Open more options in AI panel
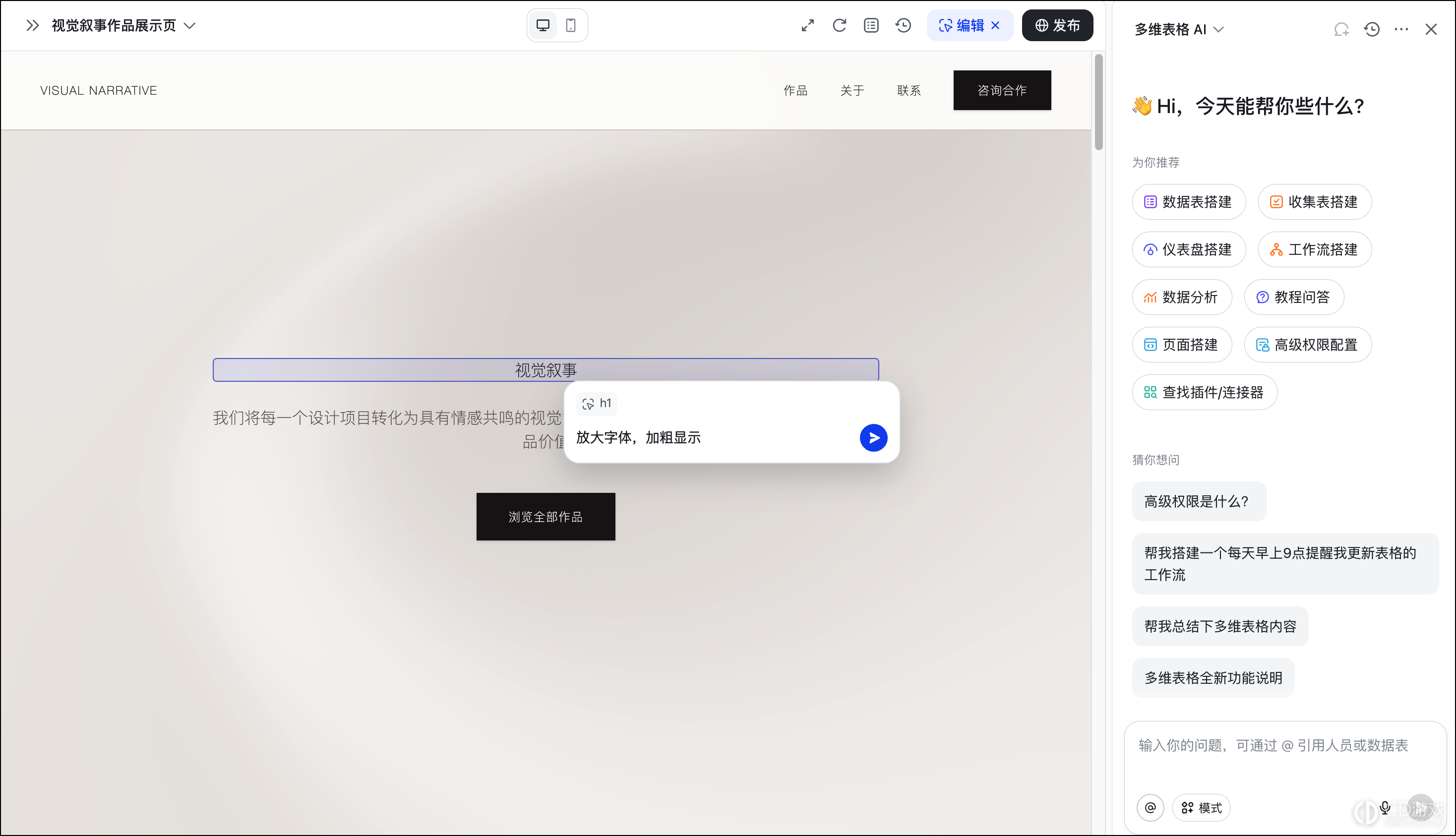Viewport: 1456px width, 836px height. pyautogui.click(x=1401, y=29)
